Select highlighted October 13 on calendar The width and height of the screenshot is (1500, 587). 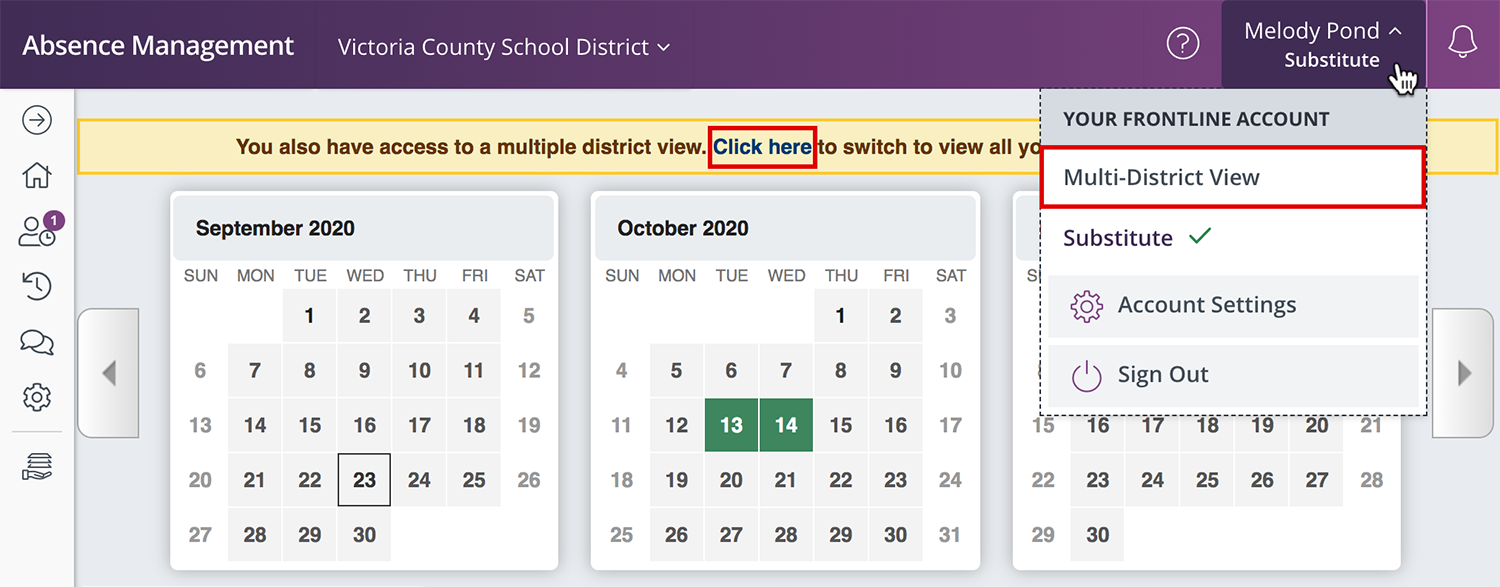(x=731, y=425)
